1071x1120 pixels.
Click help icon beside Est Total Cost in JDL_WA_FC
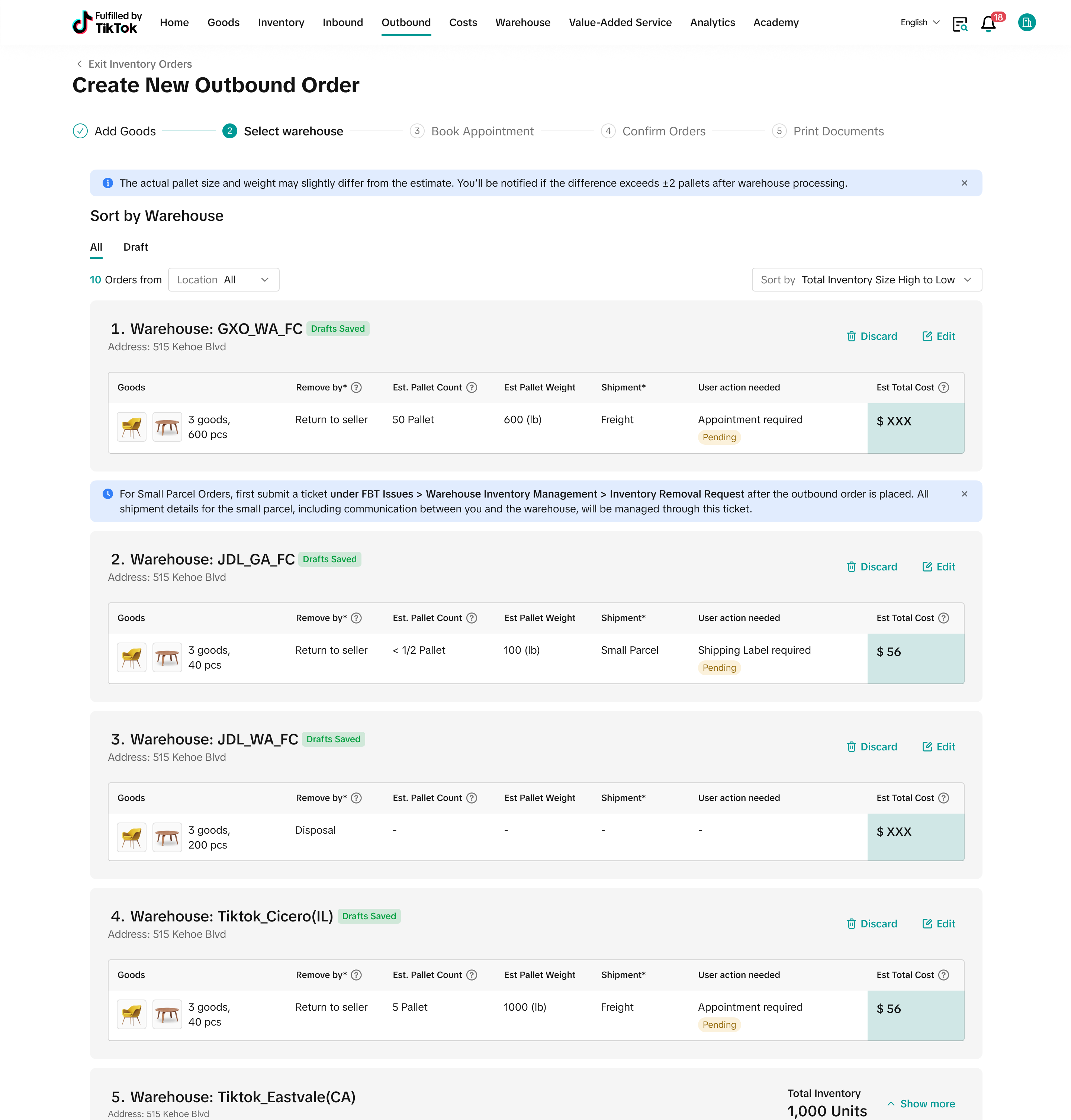944,798
